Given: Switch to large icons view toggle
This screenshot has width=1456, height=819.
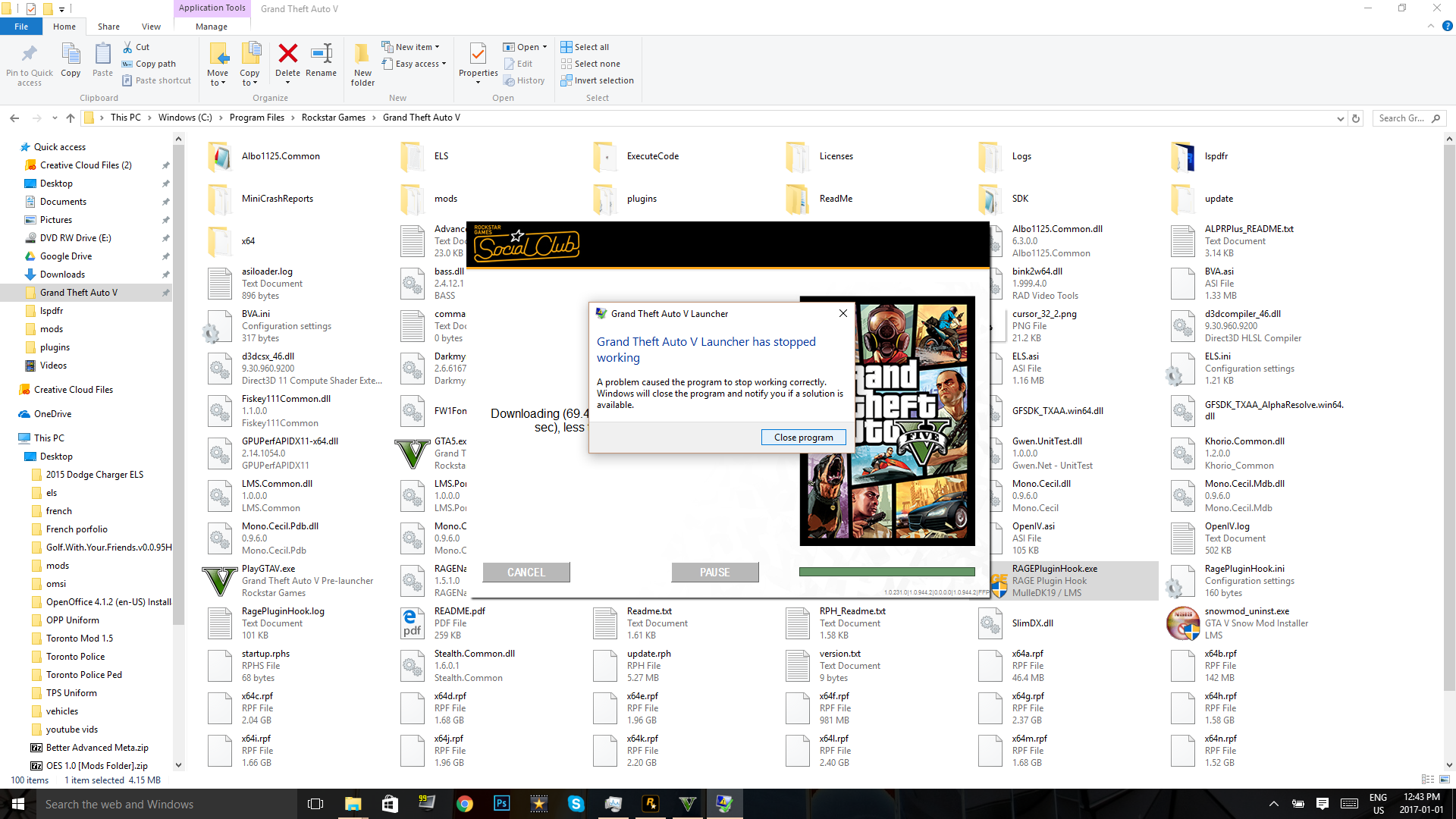Looking at the screenshot, I should pyautogui.click(x=1445, y=780).
